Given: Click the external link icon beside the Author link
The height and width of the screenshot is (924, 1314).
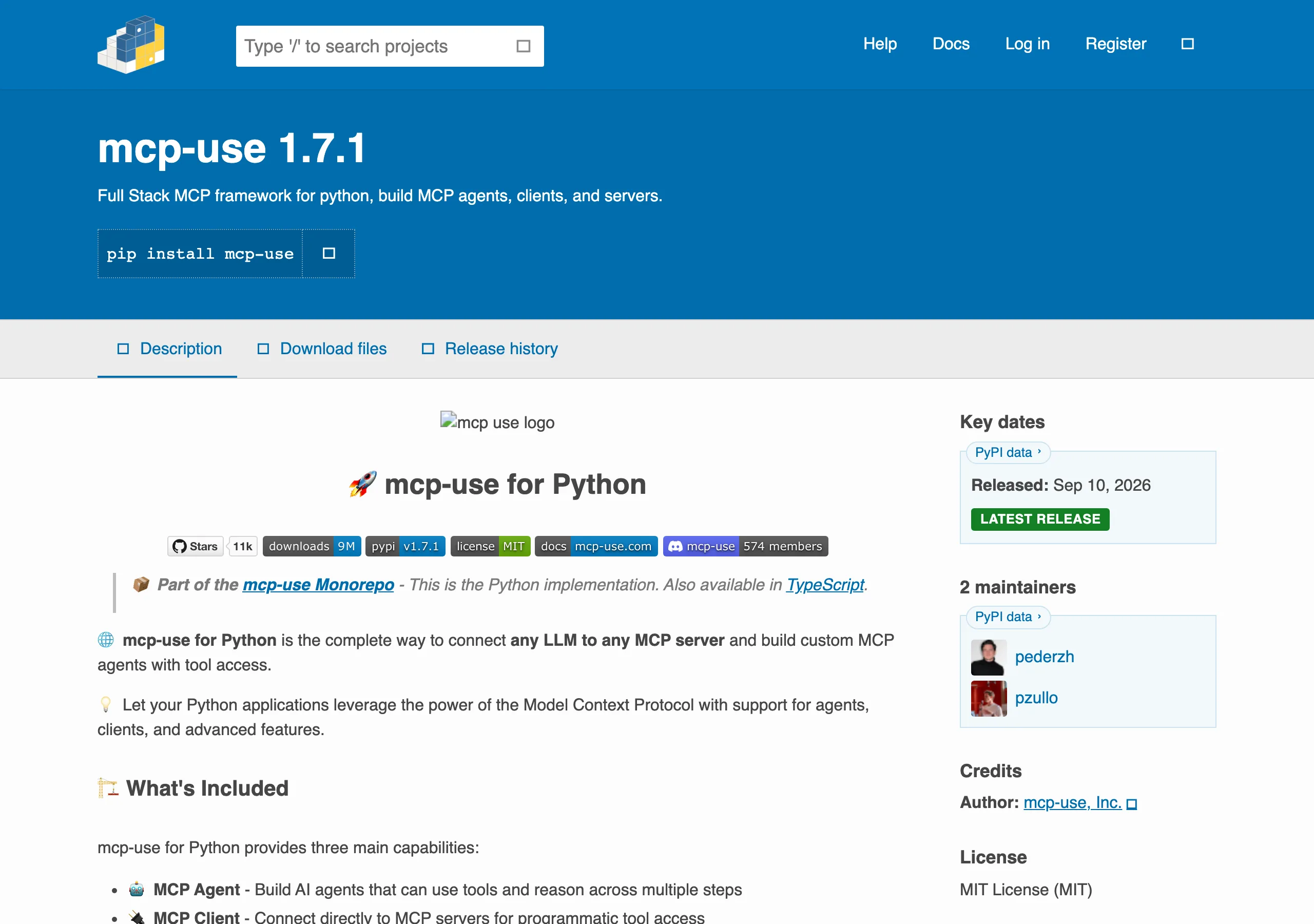Looking at the screenshot, I should coord(1131,804).
